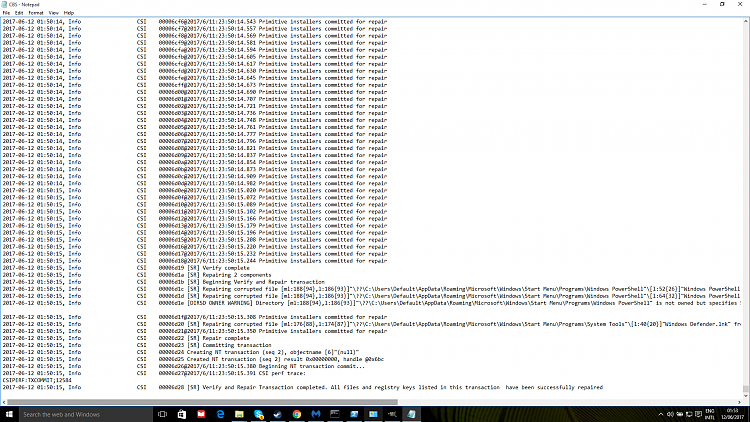Open the Action Center notifications icon

pyautogui.click(x=699, y=414)
